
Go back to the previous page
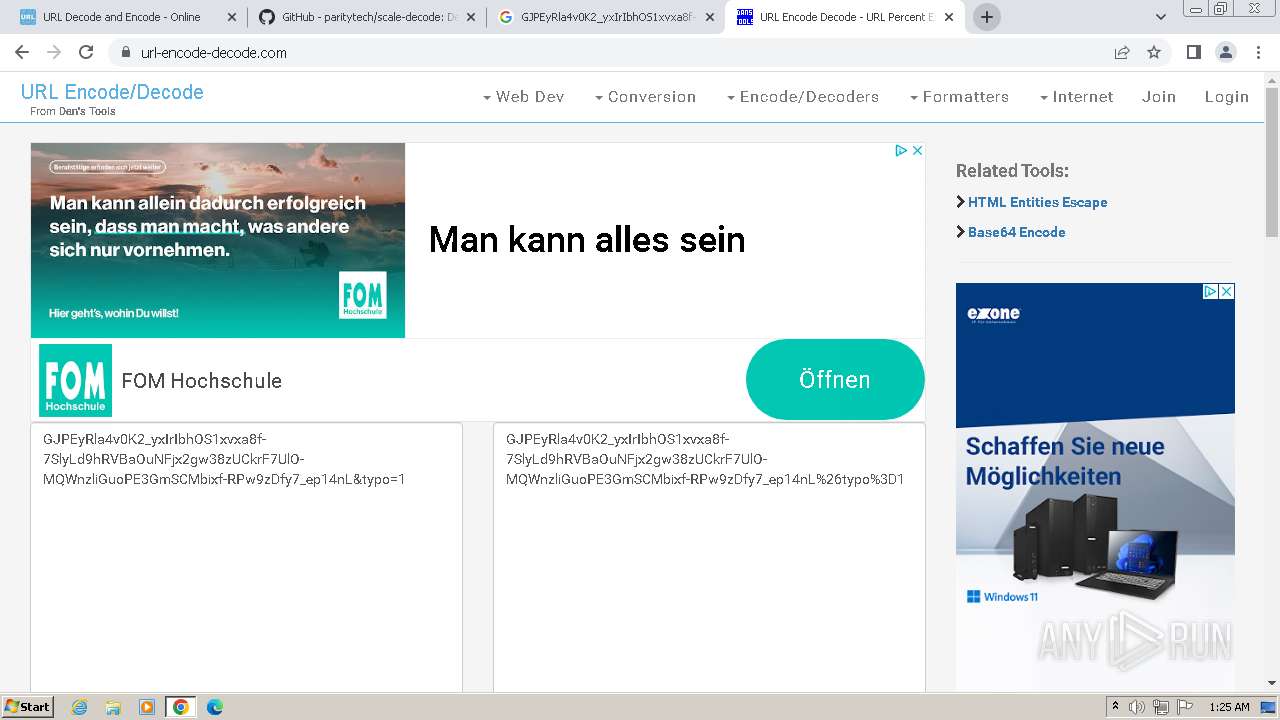pos(22,52)
